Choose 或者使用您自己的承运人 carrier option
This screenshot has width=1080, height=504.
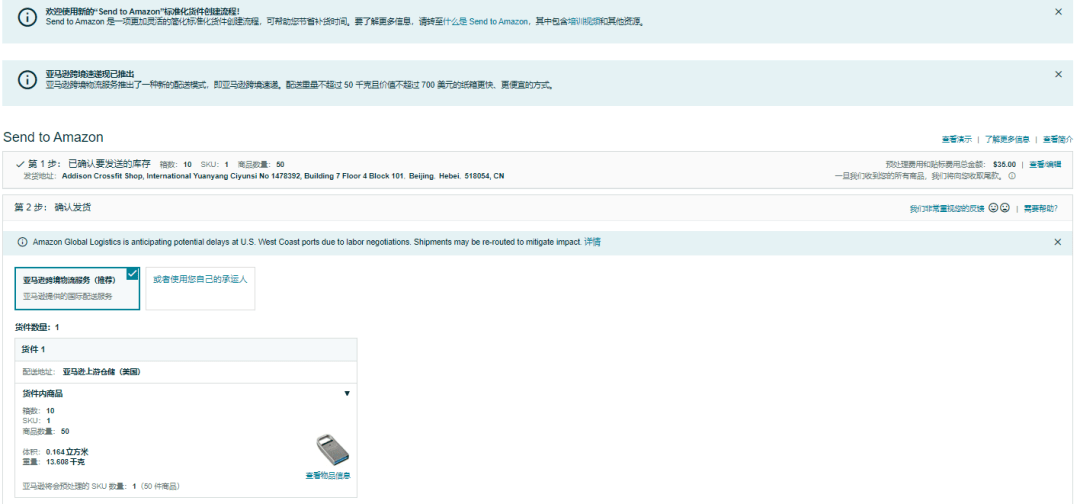pyautogui.click(x=200, y=280)
